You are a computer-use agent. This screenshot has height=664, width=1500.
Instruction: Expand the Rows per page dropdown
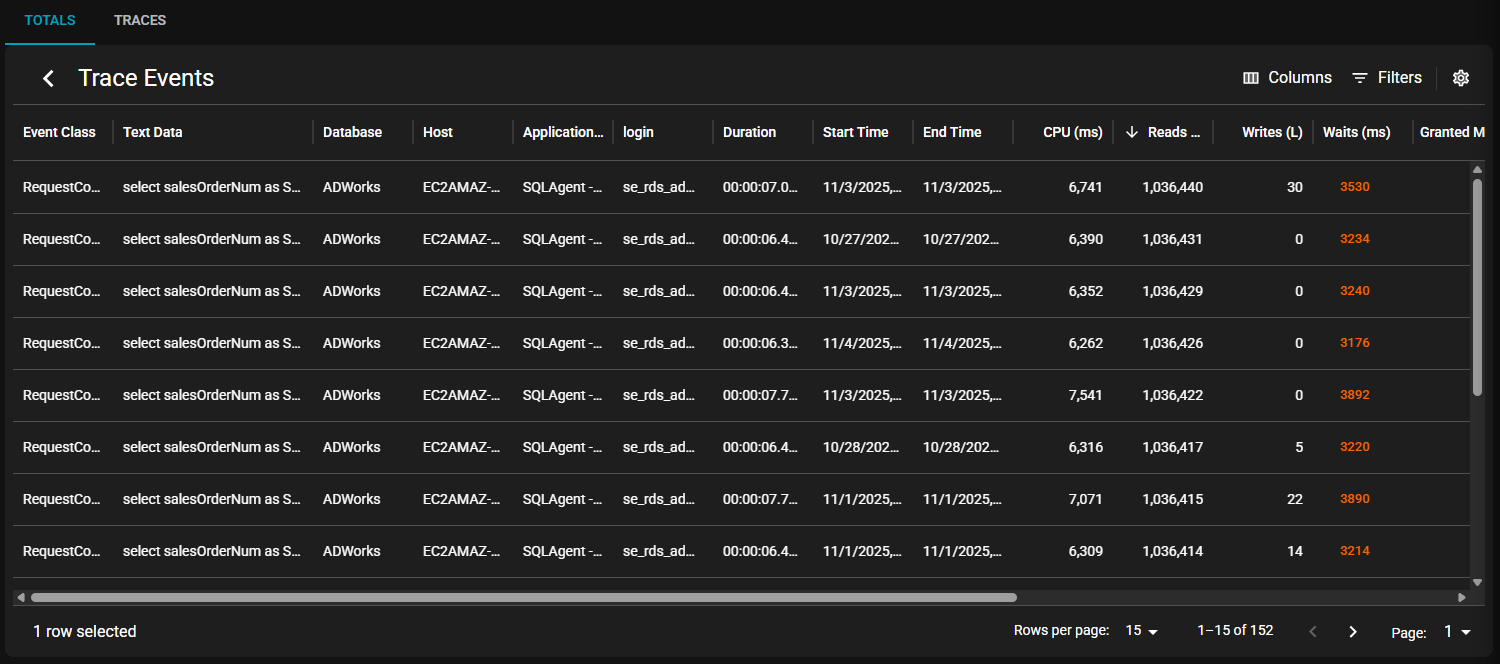[1141, 632]
